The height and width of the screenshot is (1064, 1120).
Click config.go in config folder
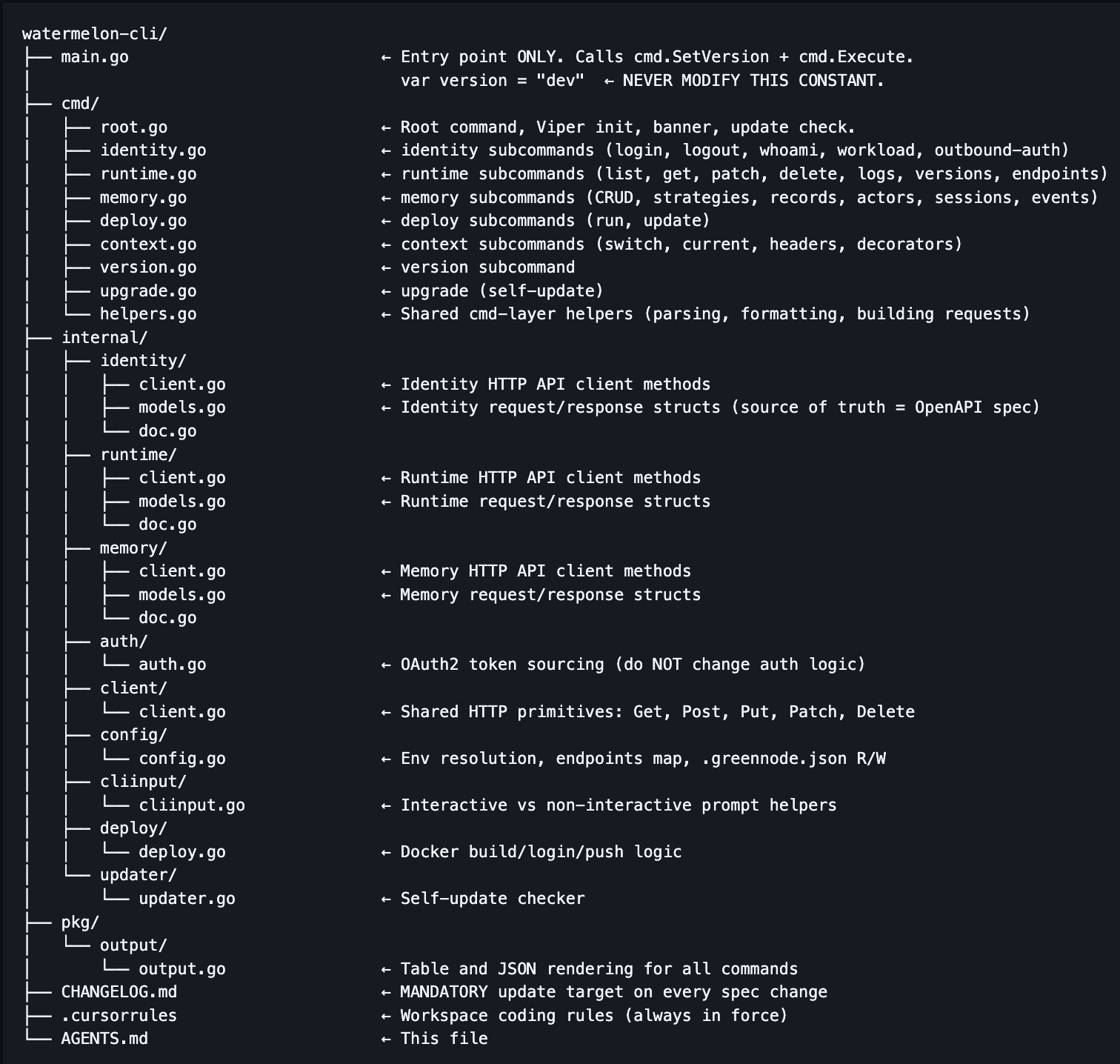click(182, 759)
